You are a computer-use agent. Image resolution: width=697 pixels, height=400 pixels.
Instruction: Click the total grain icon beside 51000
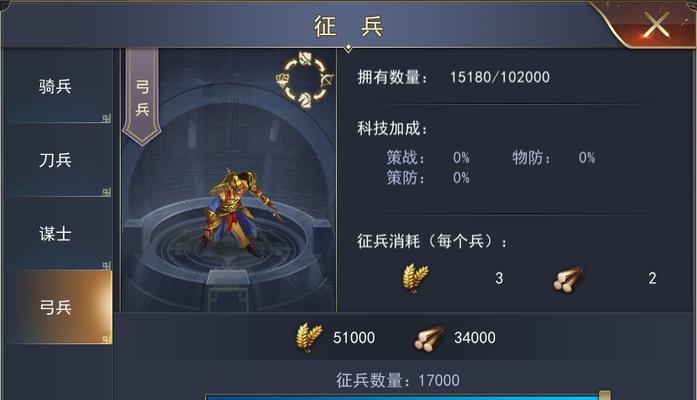(x=308, y=338)
